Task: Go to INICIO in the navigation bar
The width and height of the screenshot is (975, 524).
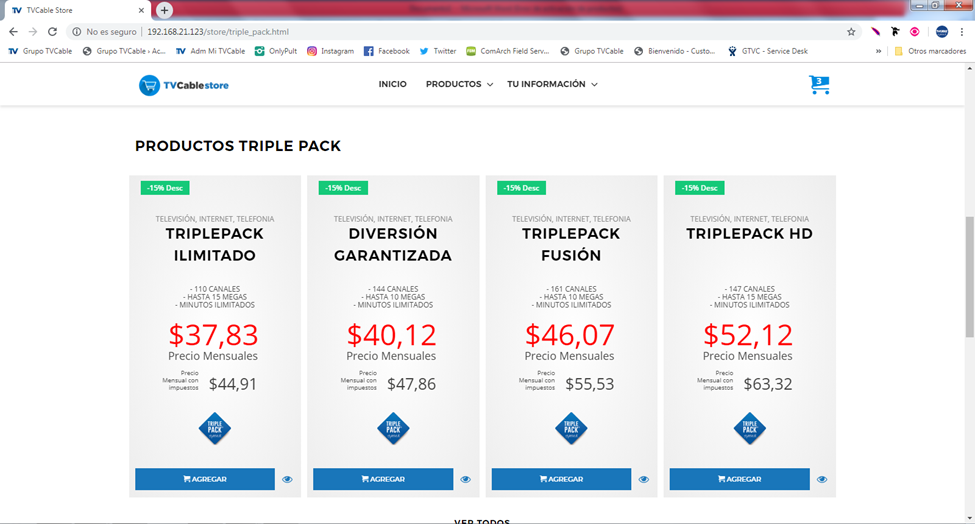Action: point(392,84)
